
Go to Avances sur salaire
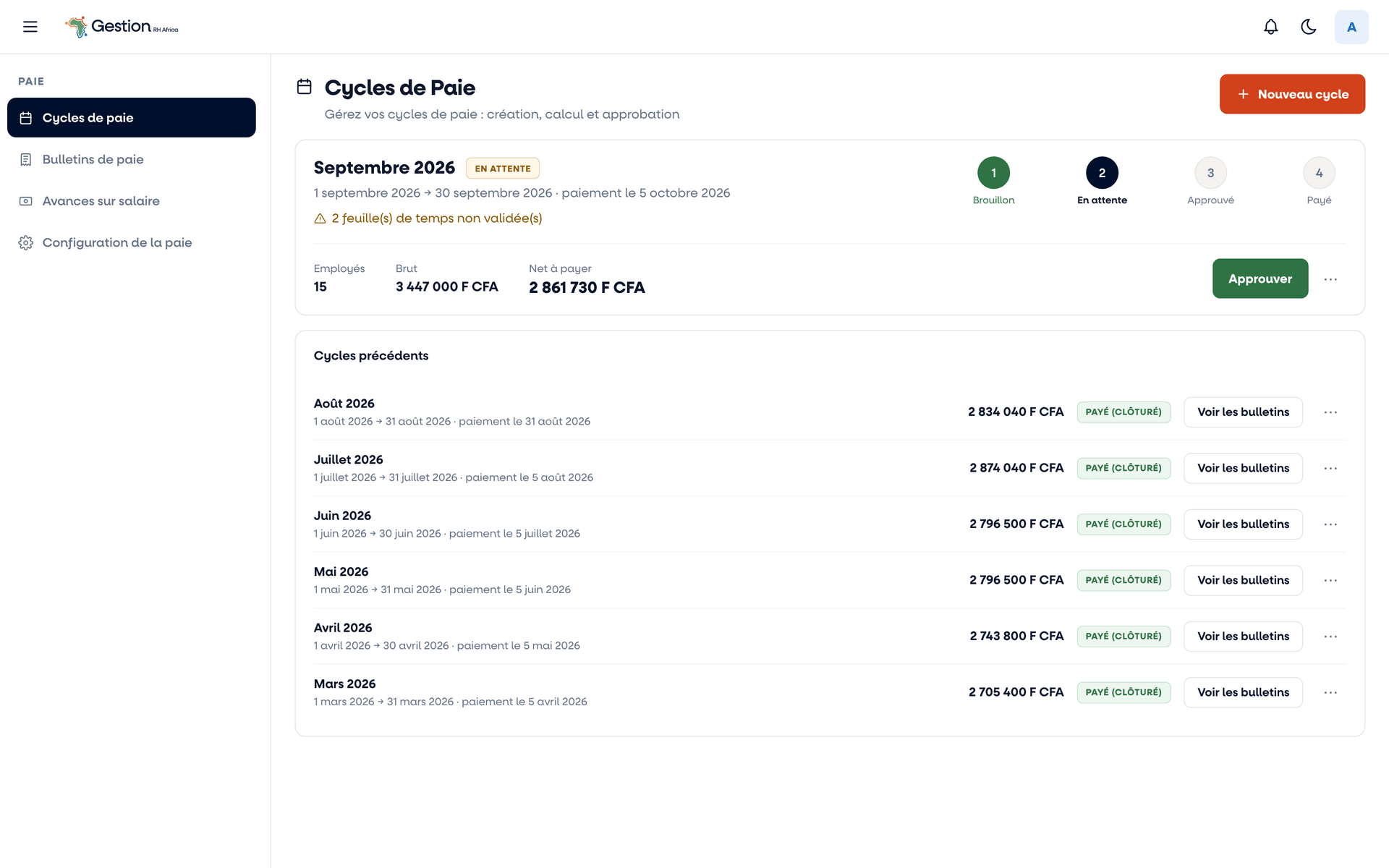(x=132, y=201)
